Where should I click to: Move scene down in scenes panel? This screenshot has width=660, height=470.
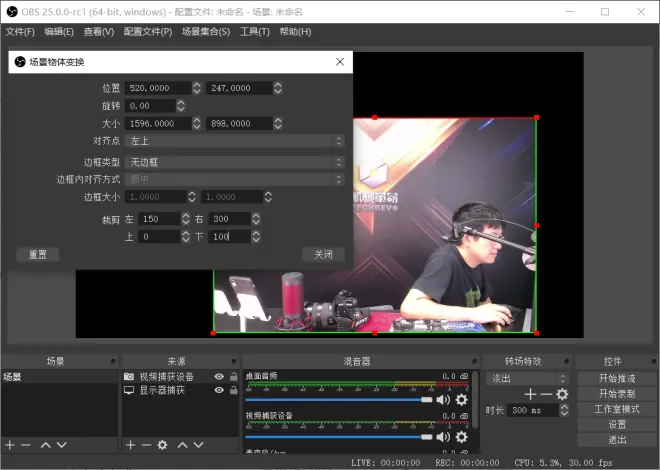61,445
